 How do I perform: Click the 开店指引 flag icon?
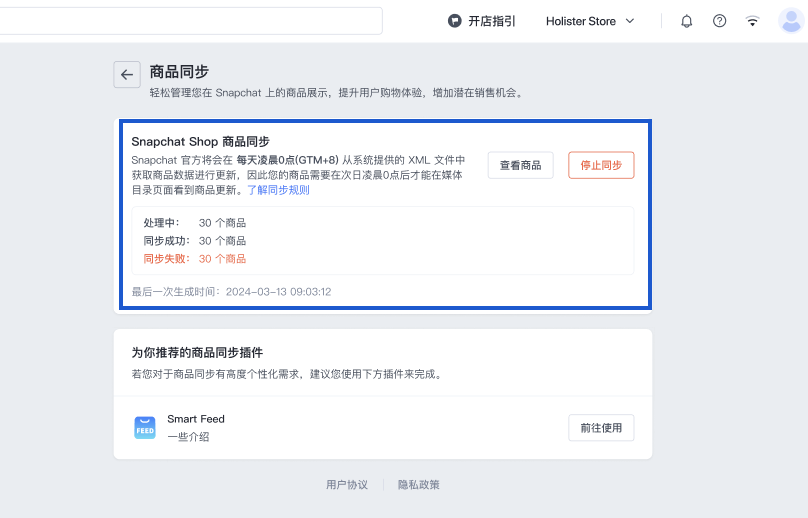pos(454,21)
